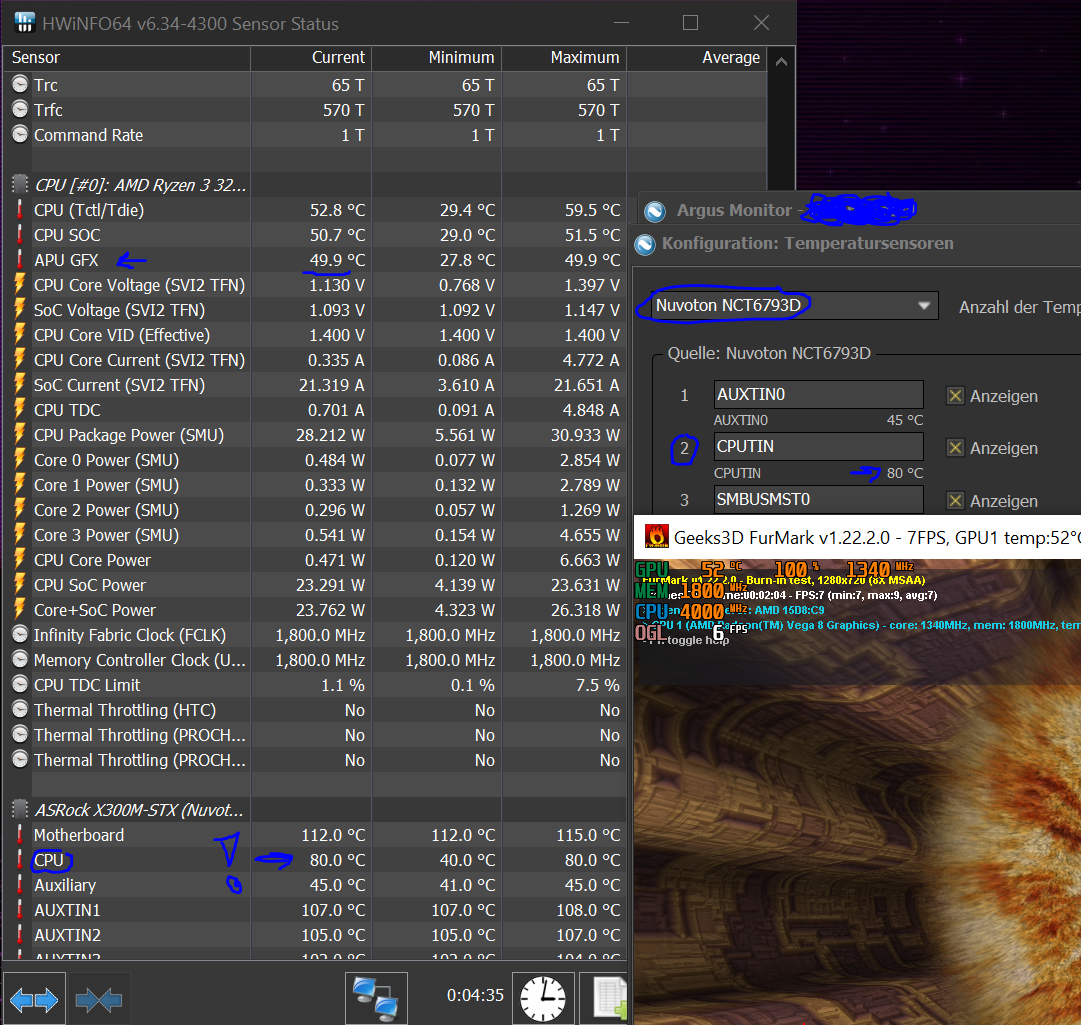The width and height of the screenshot is (1081, 1025).
Task: Click the thermometer icon beside AUXTIN1
Action: 19,910
